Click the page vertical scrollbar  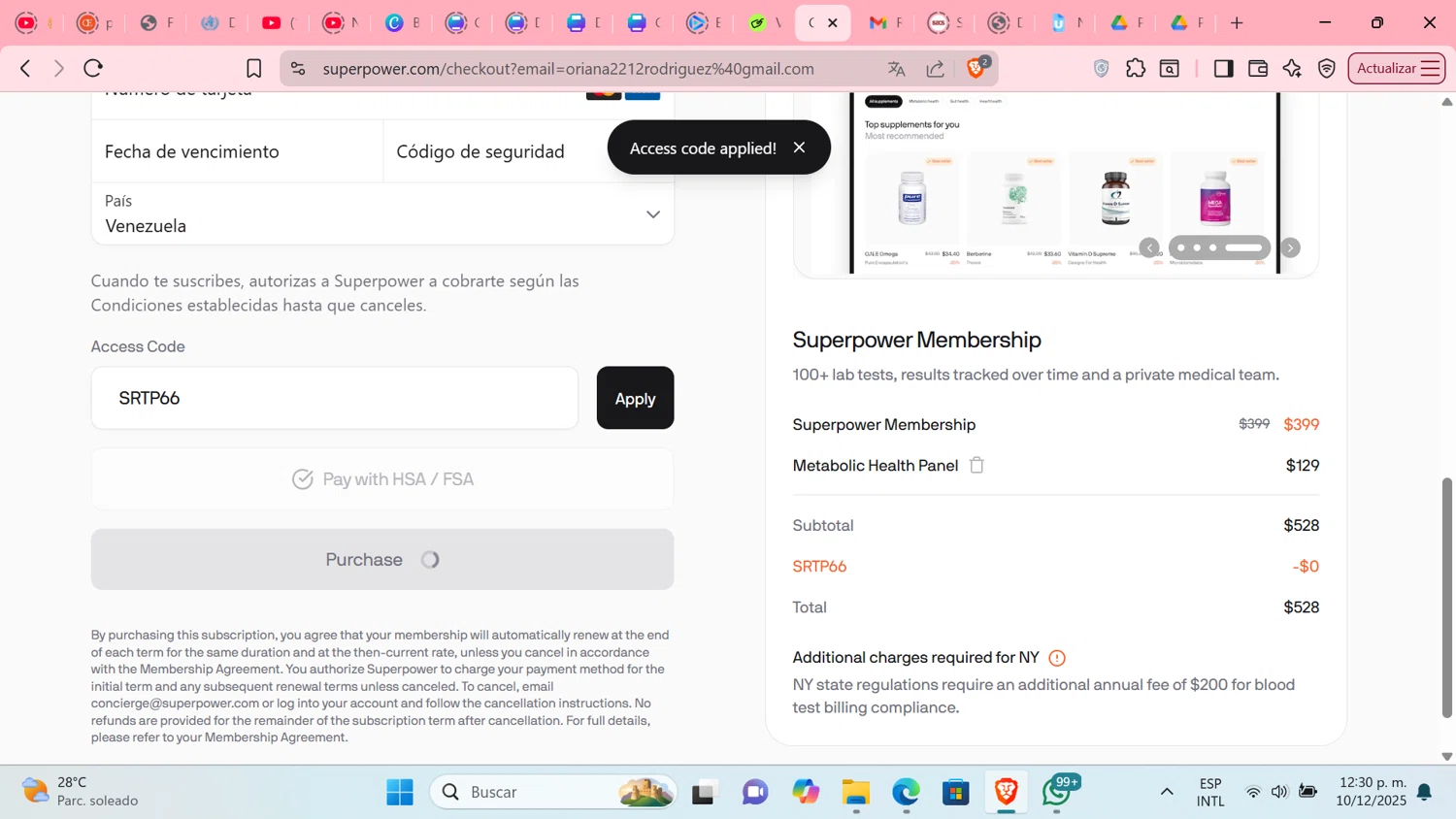pyautogui.click(x=1447, y=597)
